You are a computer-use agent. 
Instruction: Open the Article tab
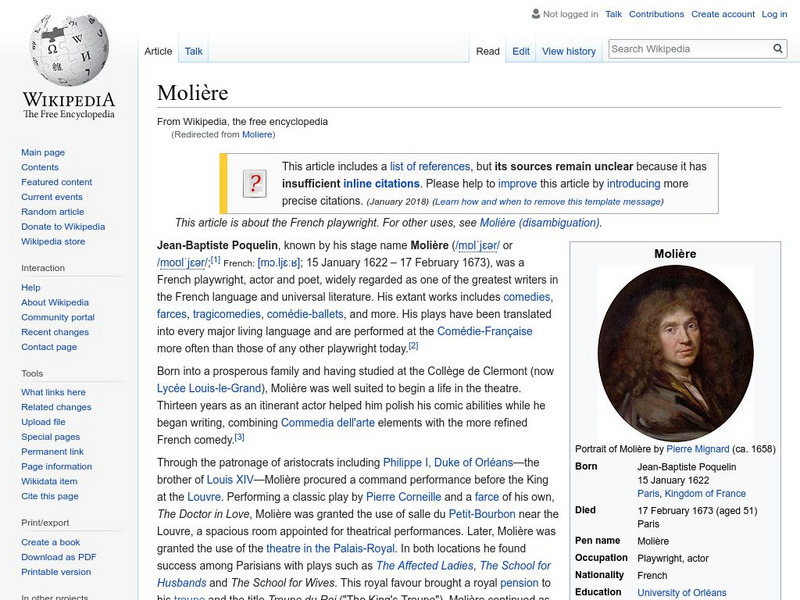pyautogui.click(x=158, y=51)
